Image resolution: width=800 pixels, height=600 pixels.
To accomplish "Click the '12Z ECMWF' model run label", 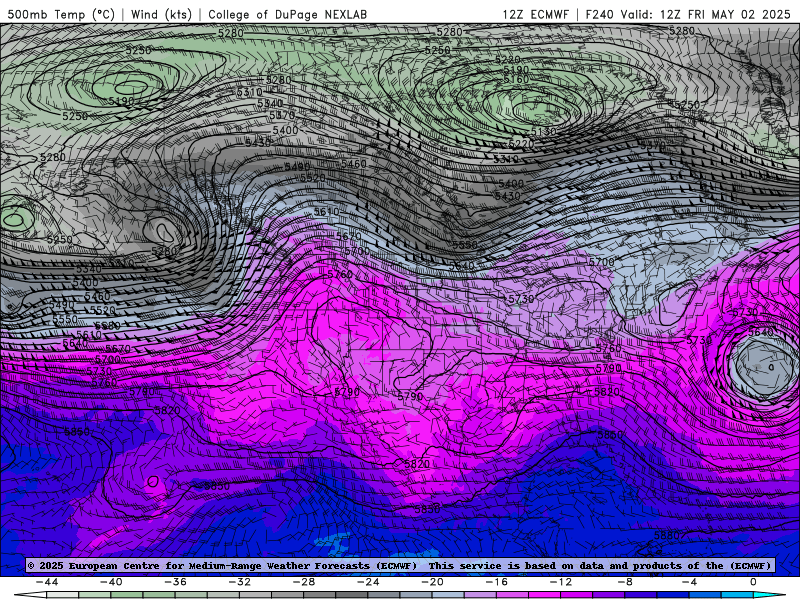I will tap(536, 15).
